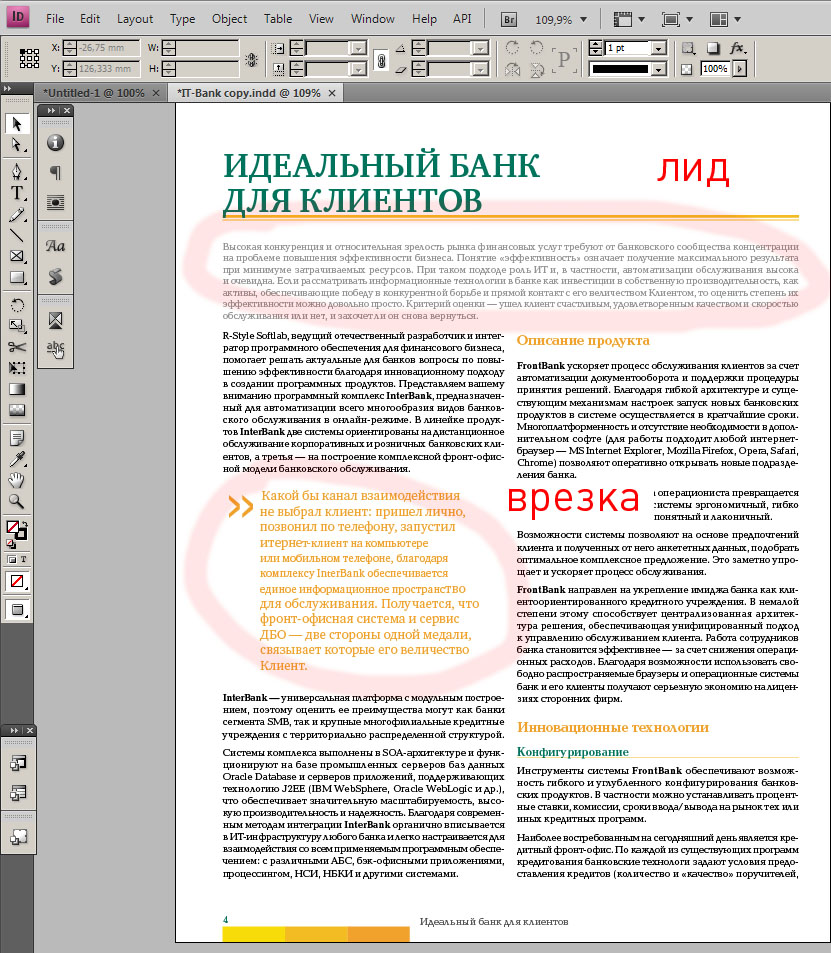Screen dimensions: 831x953
Task: Open the Object menu
Action: (x=229, y=19)
